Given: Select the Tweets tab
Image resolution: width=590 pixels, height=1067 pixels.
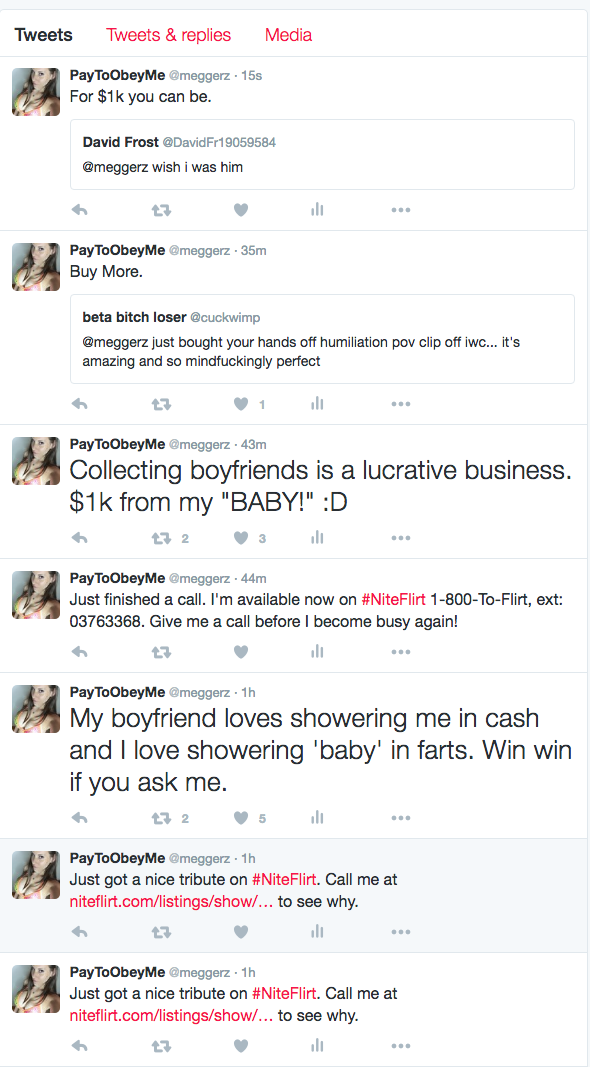Looking at the screenshot, I should [x=43, y=35].
